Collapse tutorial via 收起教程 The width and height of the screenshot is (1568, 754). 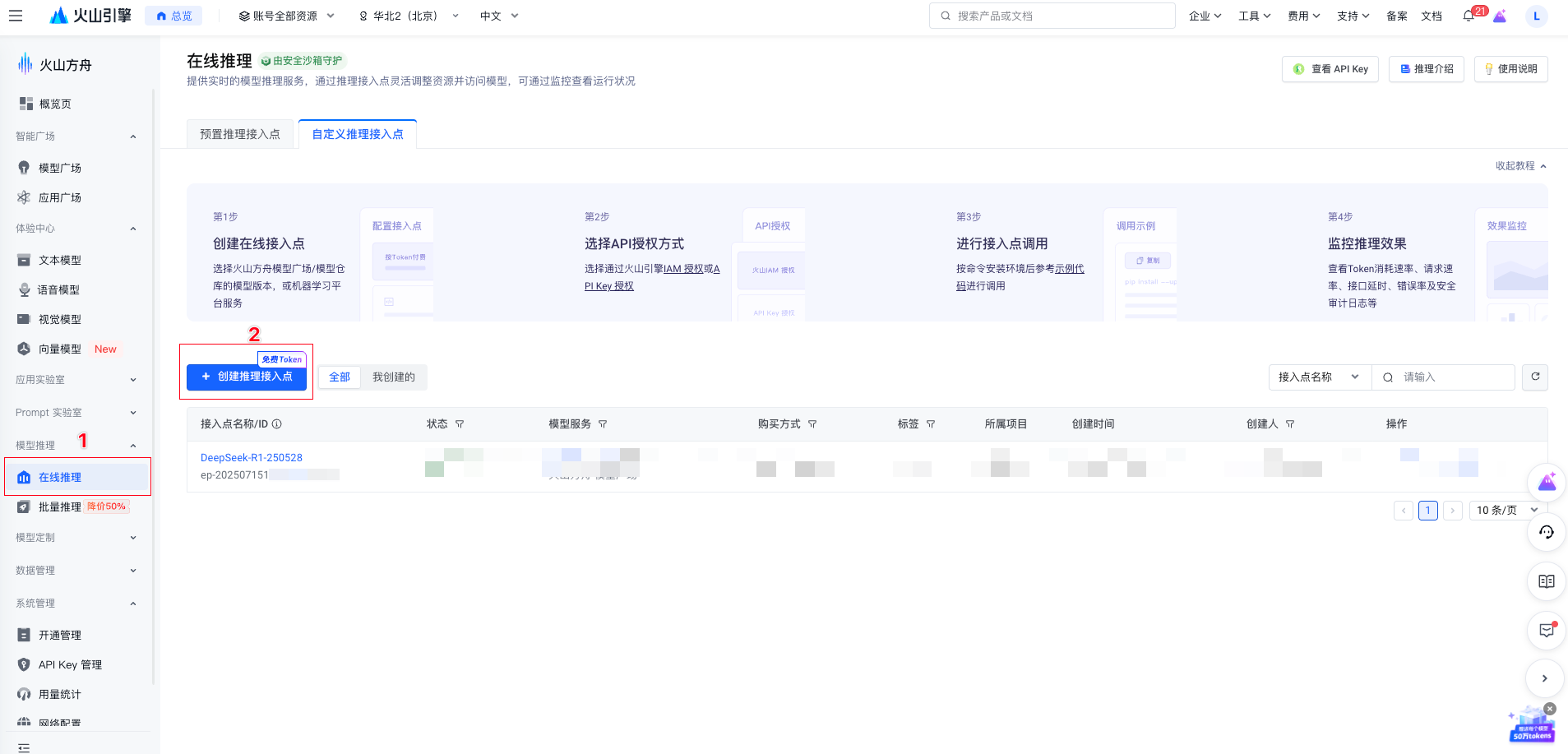tap(1520, 166)
